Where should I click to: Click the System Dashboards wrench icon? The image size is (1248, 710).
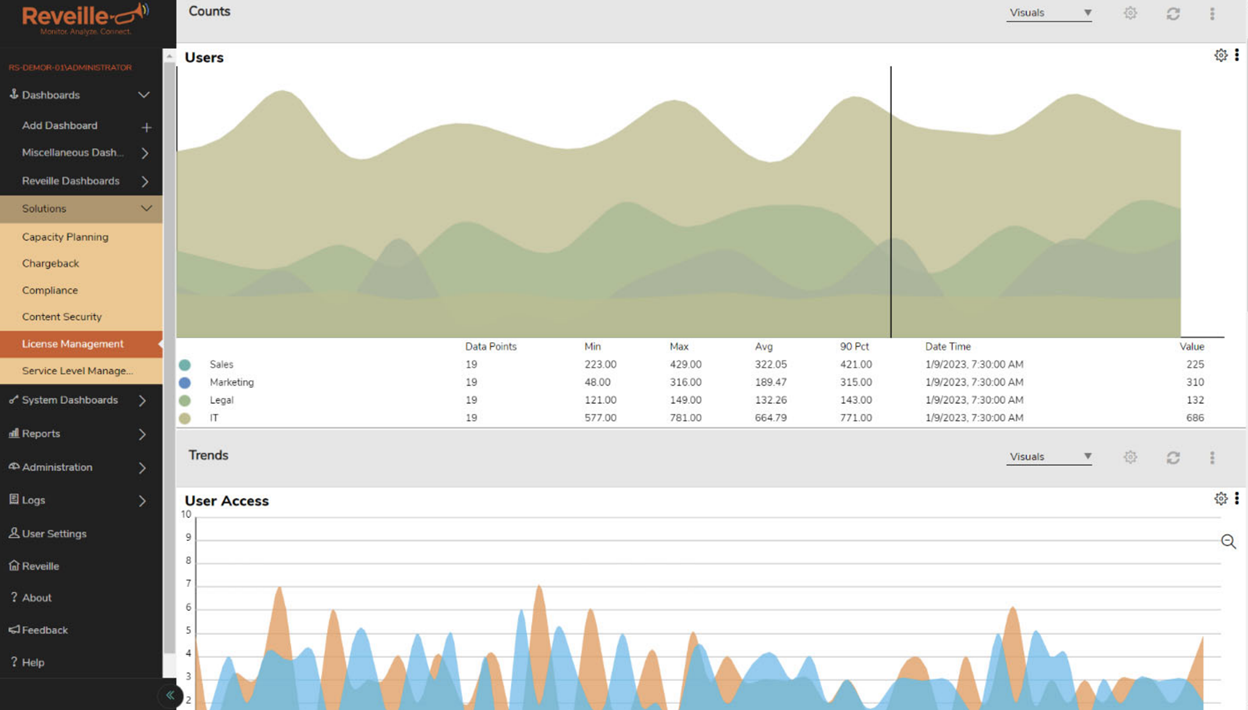(14, 400)
